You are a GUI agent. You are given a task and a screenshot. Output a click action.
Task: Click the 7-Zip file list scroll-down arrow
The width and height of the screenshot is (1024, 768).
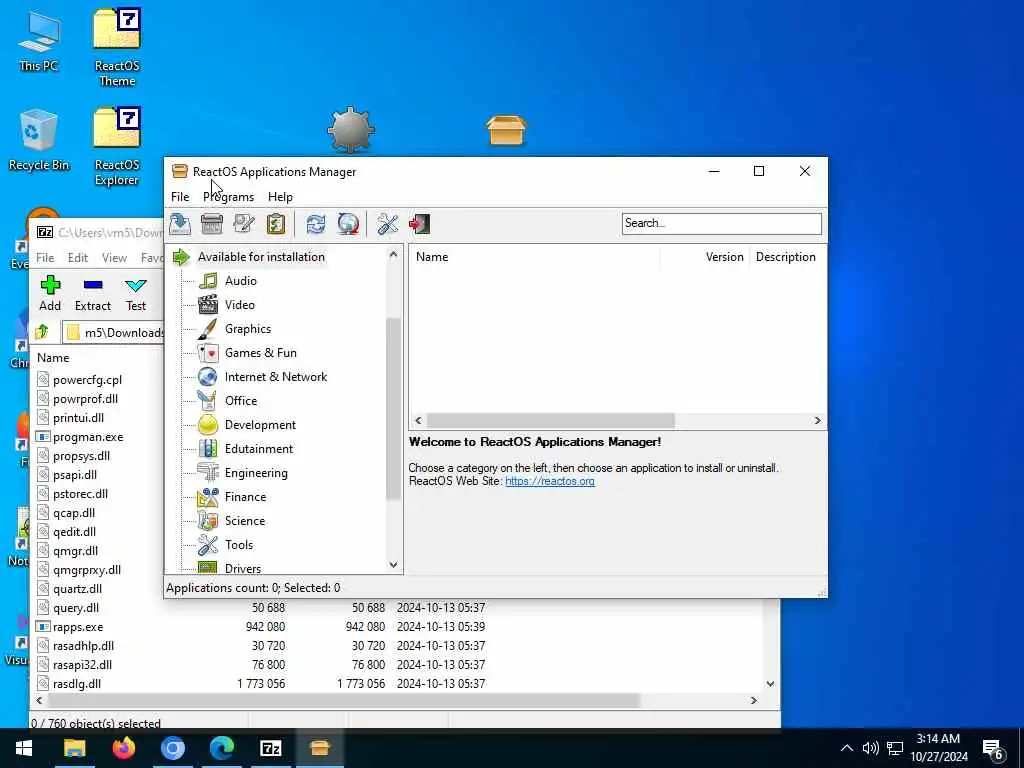click(x=770, y=684)
